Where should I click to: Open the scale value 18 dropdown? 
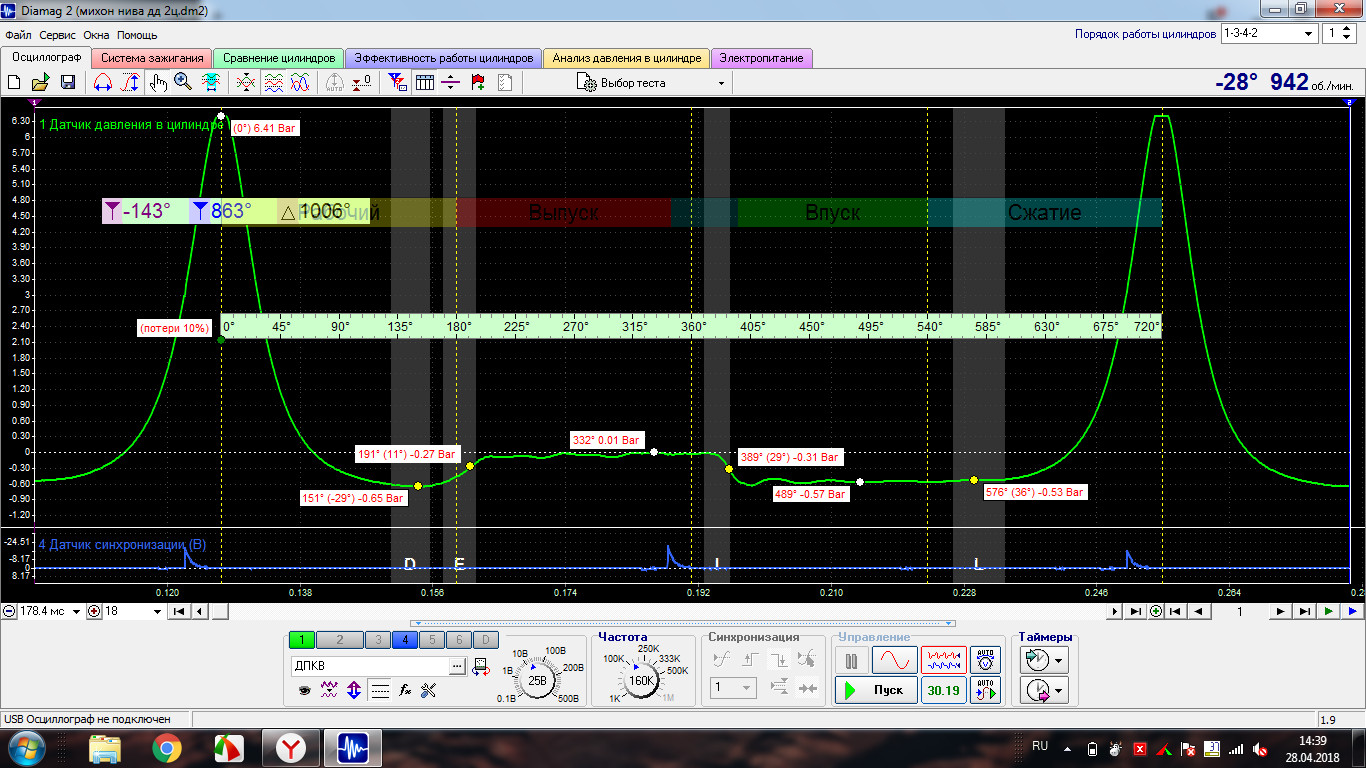[157, 611]
